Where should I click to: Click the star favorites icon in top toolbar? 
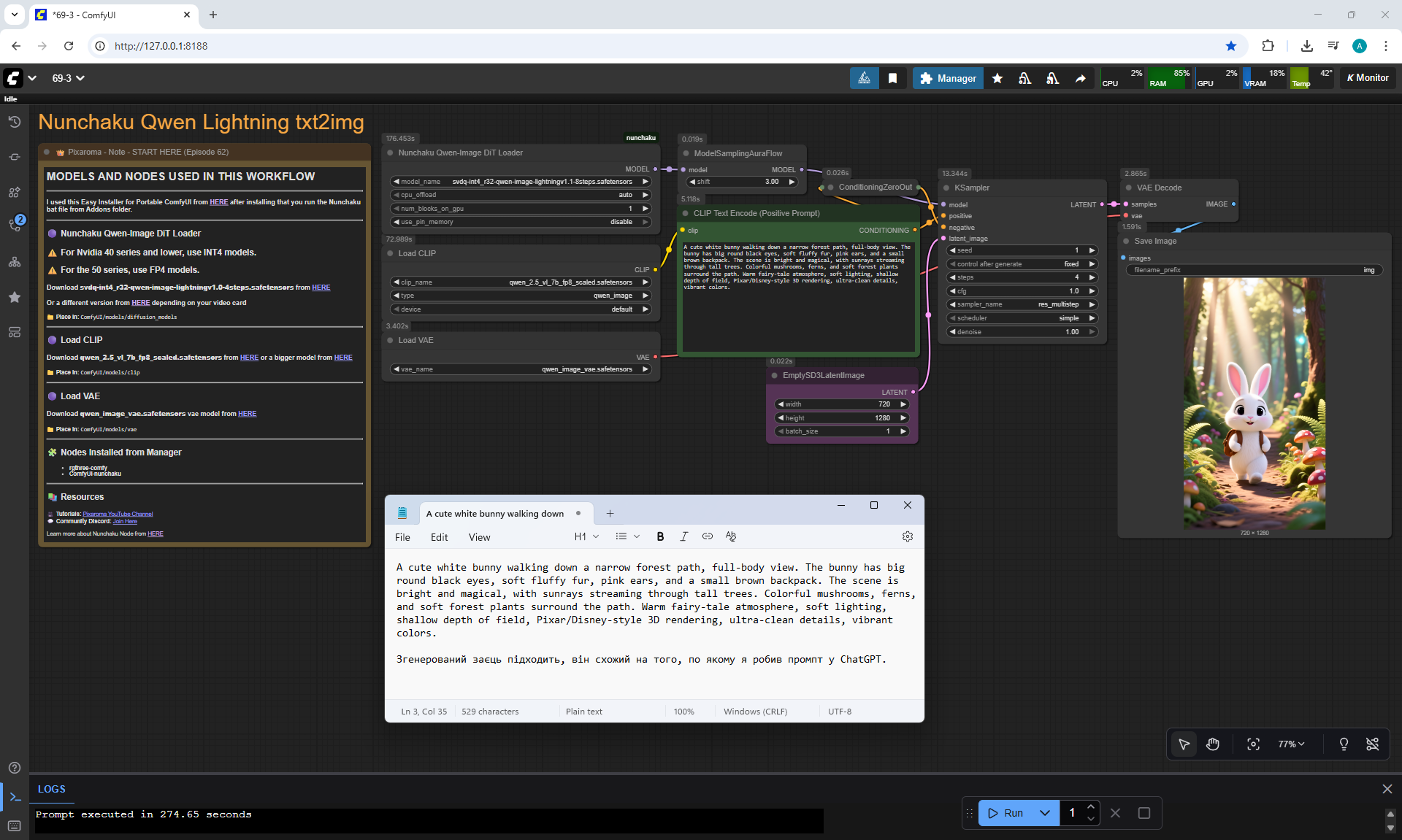997,78
